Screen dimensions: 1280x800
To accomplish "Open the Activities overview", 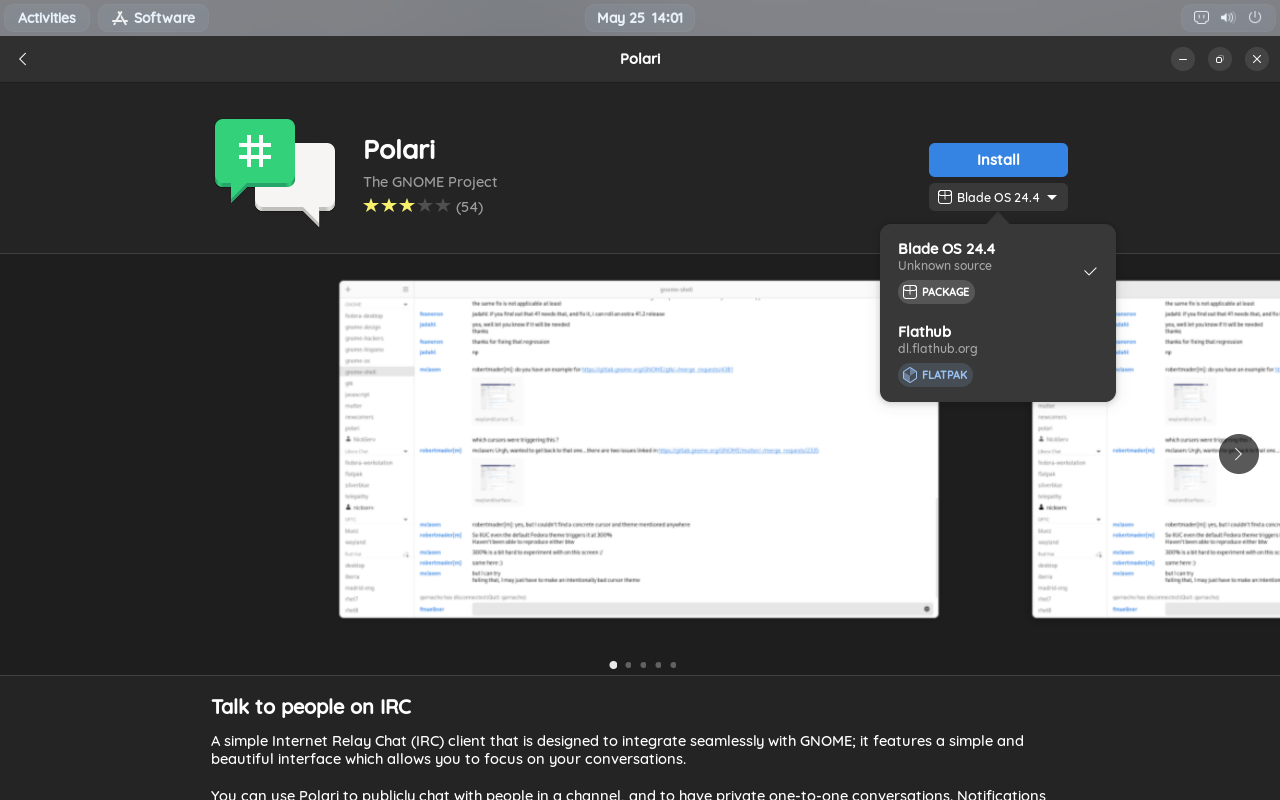I will (x=47, y=18).
